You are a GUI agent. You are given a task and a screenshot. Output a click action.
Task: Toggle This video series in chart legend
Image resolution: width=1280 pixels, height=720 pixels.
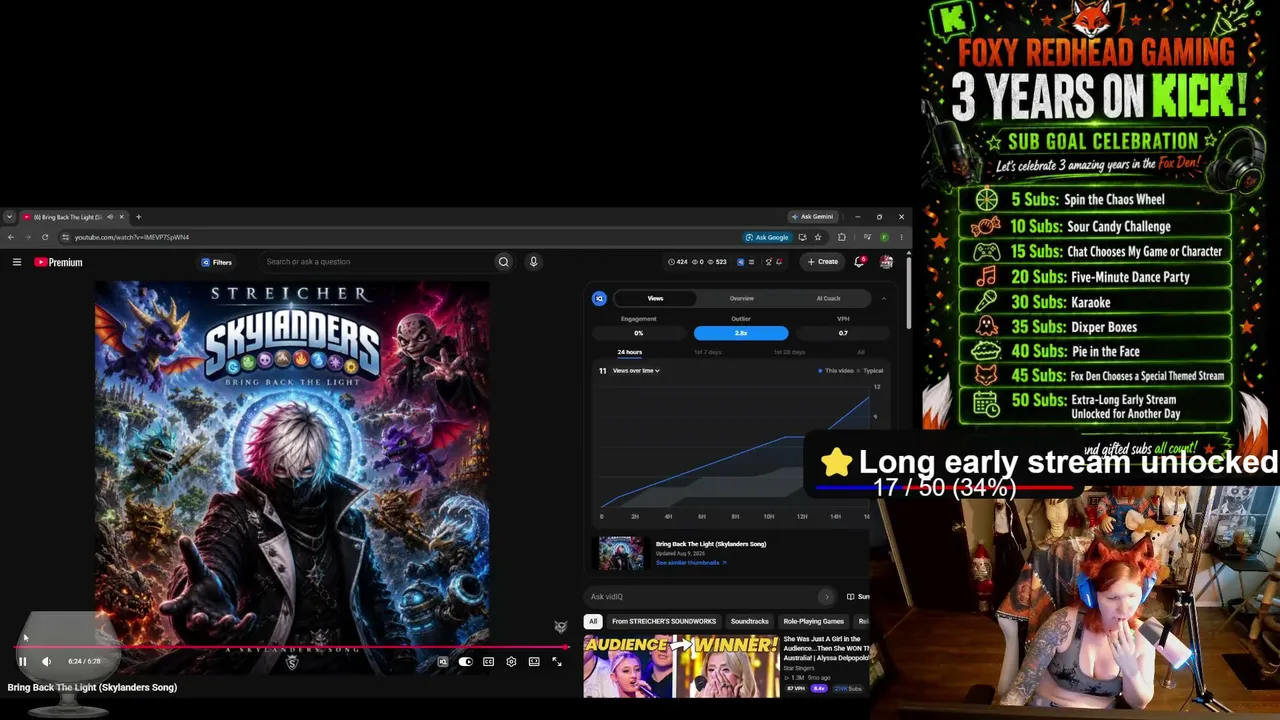837,371
